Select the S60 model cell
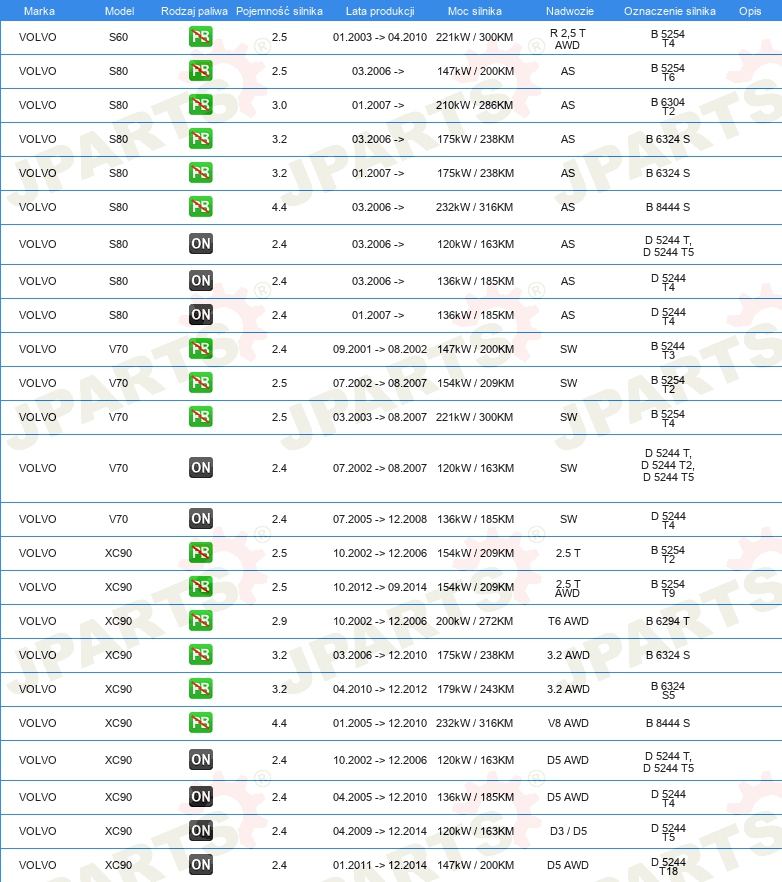782x882 pixels. click(x=118, y=37)
